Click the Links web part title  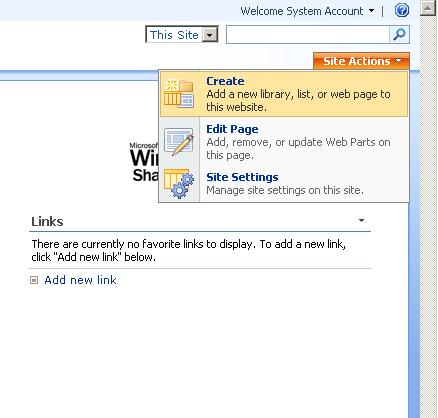(47, 221)
